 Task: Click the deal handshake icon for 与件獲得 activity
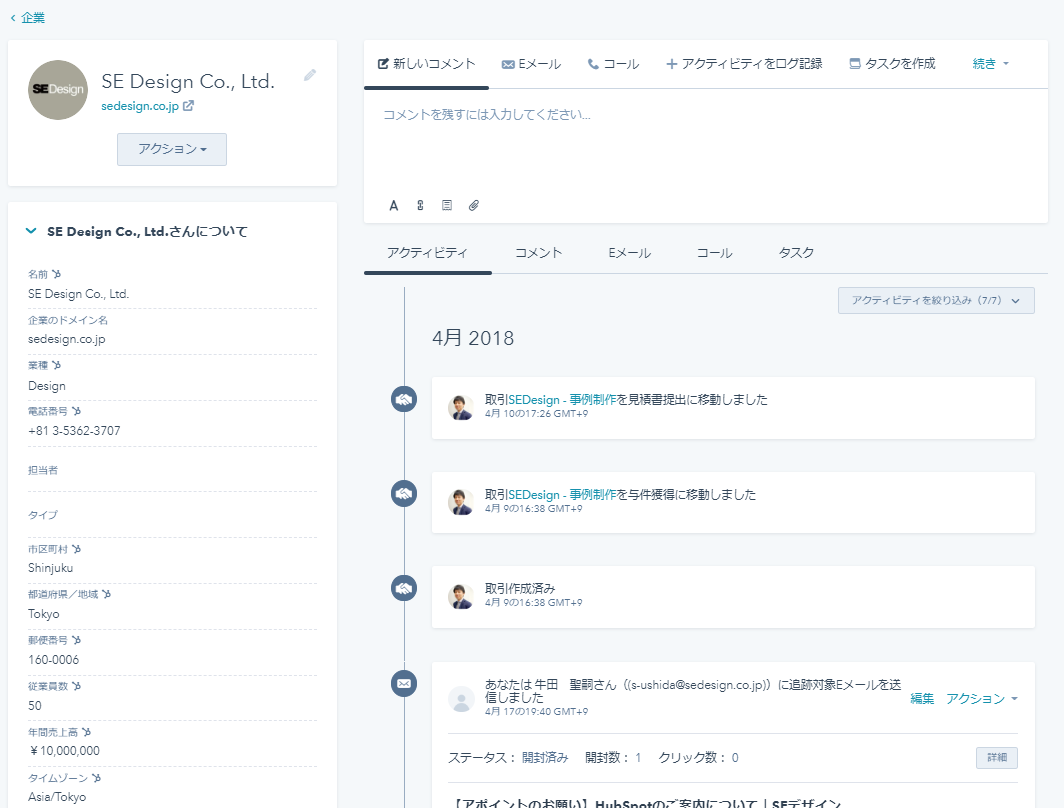(x=404, y=493)
